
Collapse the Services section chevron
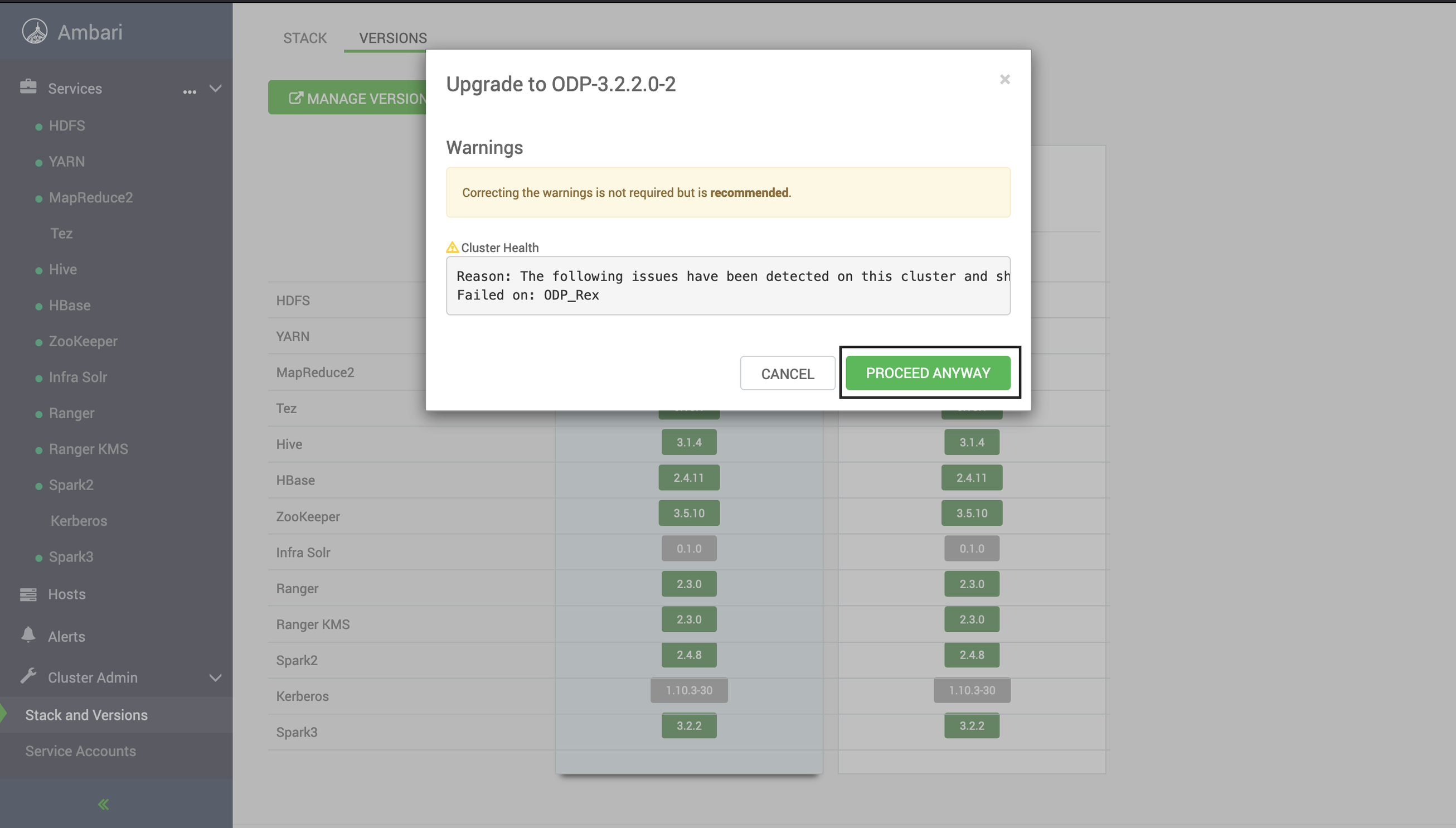pos(216,88)
